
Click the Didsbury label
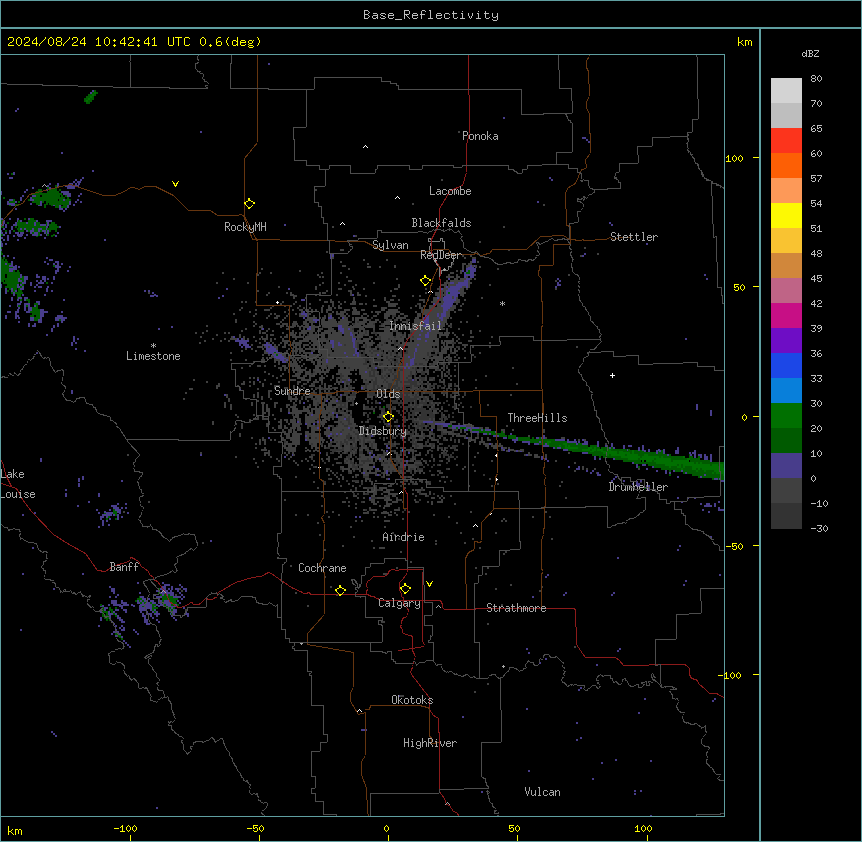pyautogui.click(x=383, y=431)
